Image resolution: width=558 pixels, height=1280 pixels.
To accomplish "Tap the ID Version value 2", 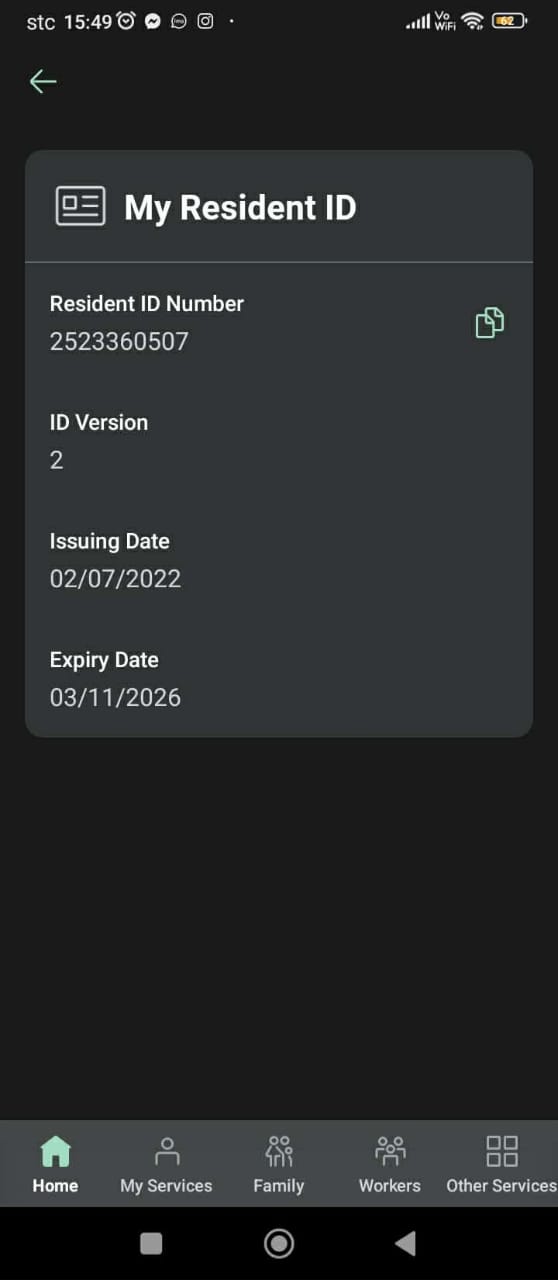I will [x=56, y=460].
